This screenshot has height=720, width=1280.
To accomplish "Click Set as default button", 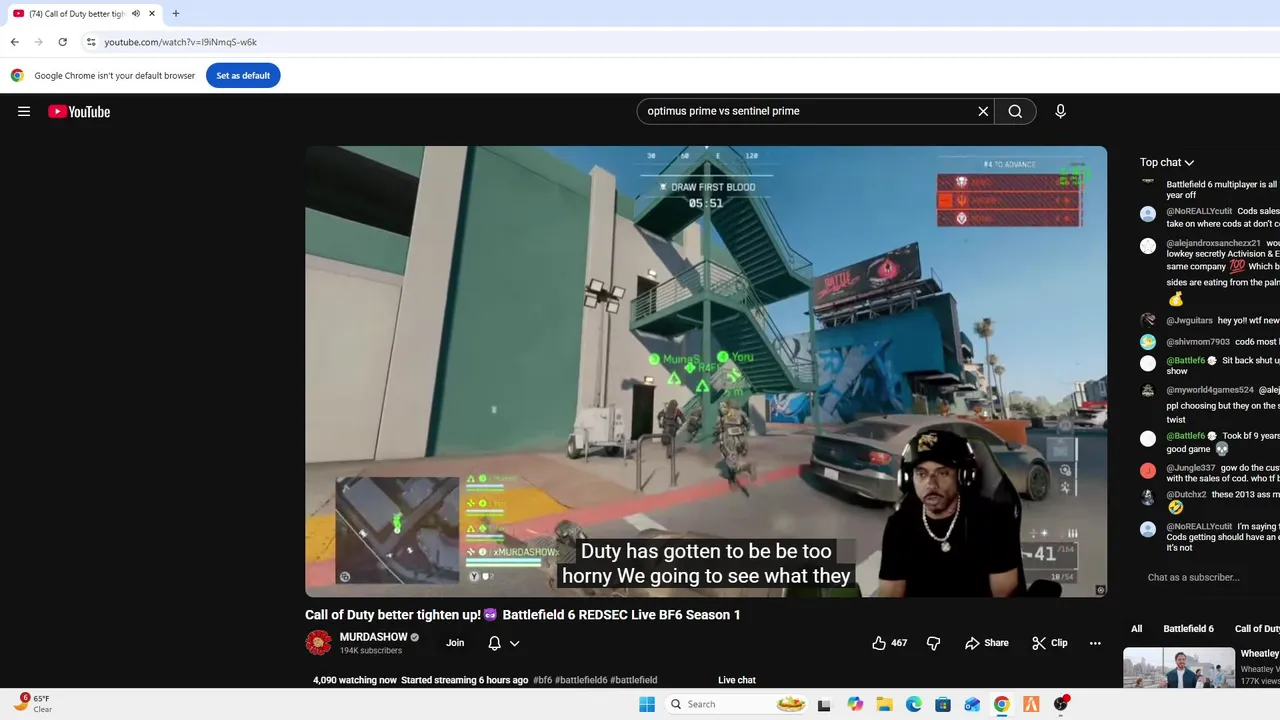I will coord(243,76).
